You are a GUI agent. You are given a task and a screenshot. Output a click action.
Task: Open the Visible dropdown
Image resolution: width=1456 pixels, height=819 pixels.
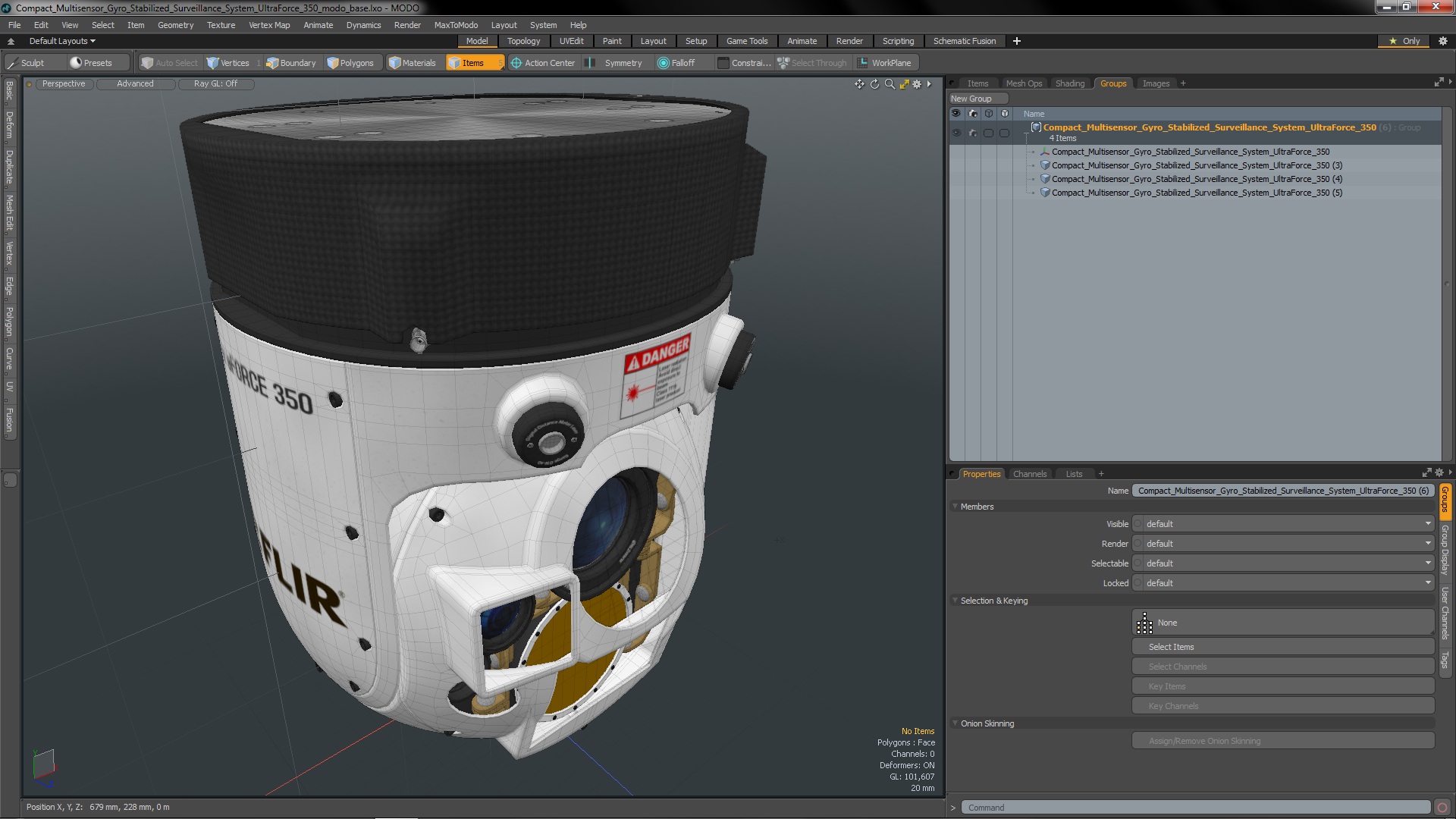(x=1283, y=524)
